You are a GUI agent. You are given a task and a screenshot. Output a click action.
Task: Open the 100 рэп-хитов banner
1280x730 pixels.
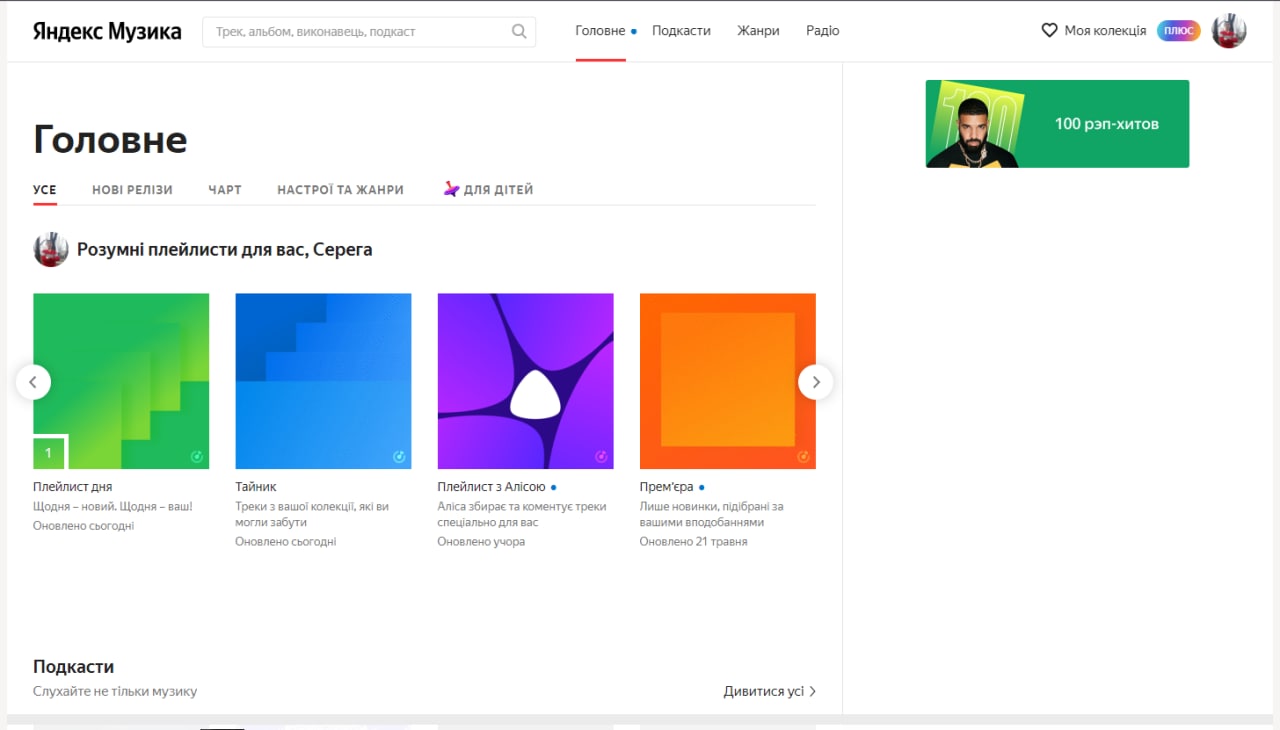click(1057, 124)
